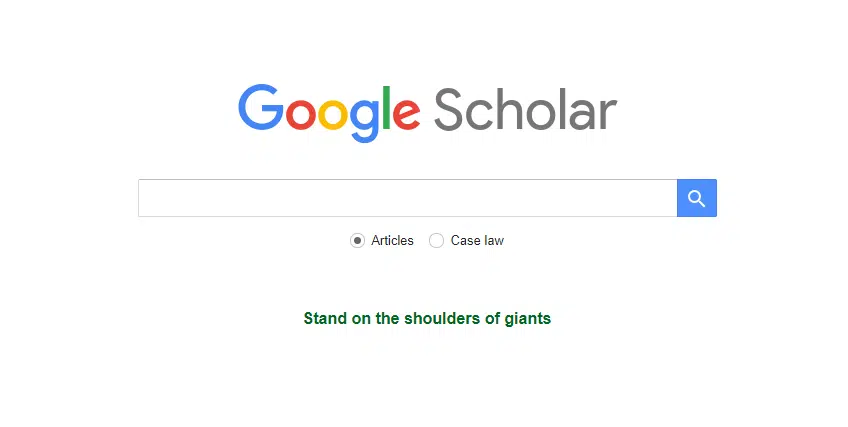Click the Articles text label
Image resolution: width=848 pixels, height=427 pixels.
(392, 241)
